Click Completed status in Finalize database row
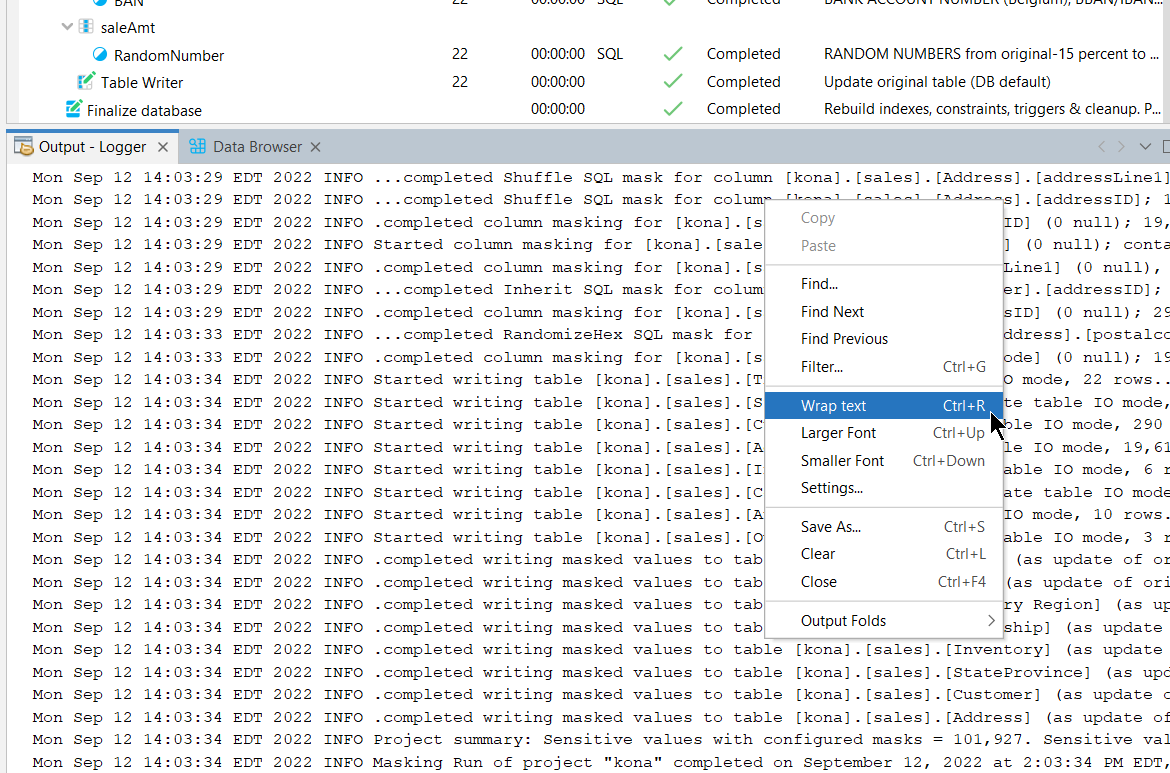This screenshot has width=1170, height=773. (743, 109)
